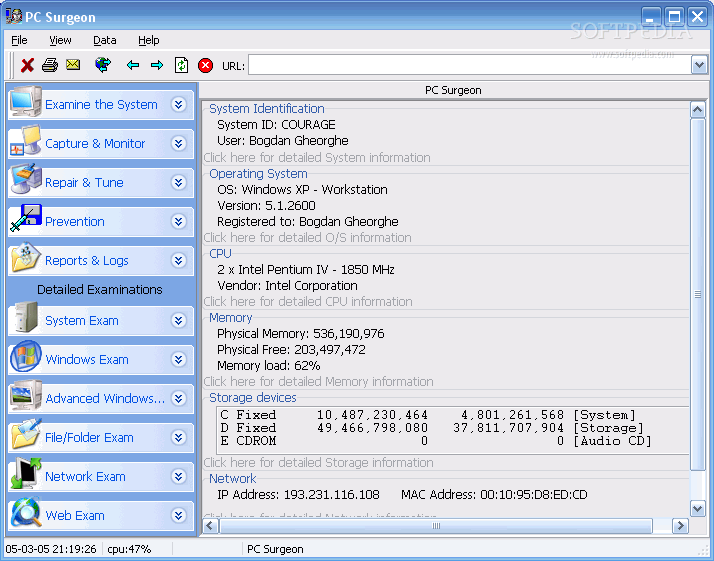Click the yellow envelope email icon
Screen dimensions: 714x561
[73, 64]
